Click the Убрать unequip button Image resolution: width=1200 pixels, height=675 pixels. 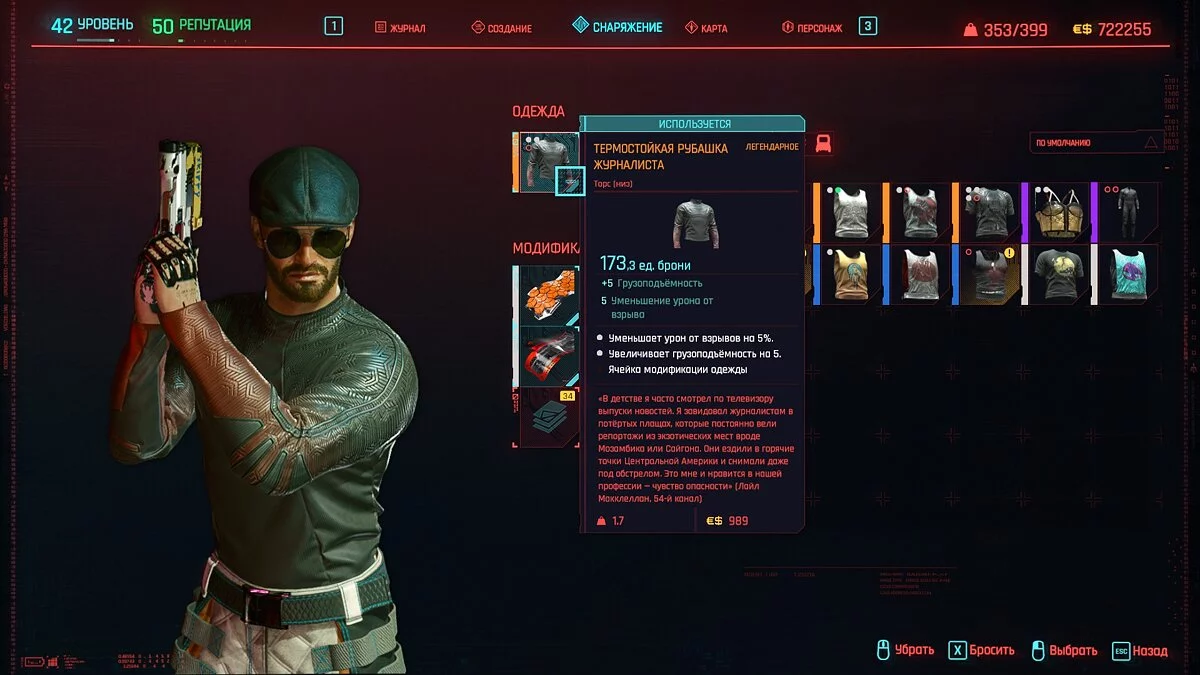click(905, 650)
